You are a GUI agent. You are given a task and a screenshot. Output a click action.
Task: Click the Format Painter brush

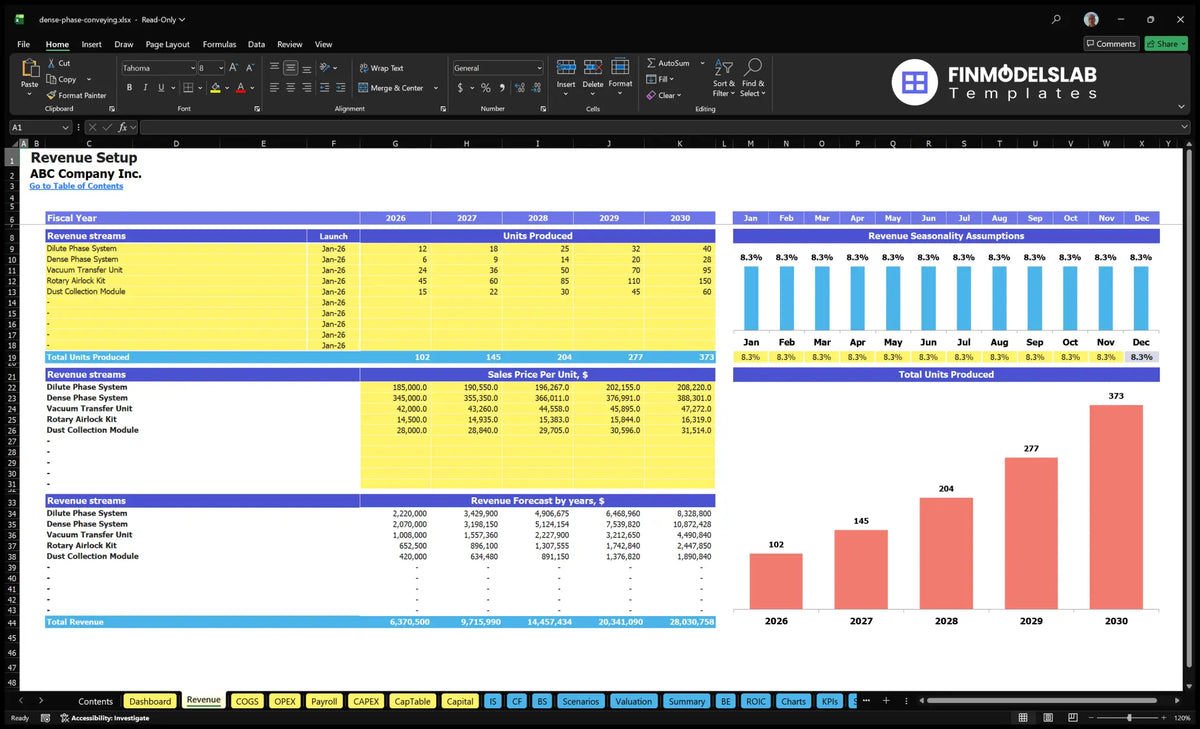(x=51, y=95)
